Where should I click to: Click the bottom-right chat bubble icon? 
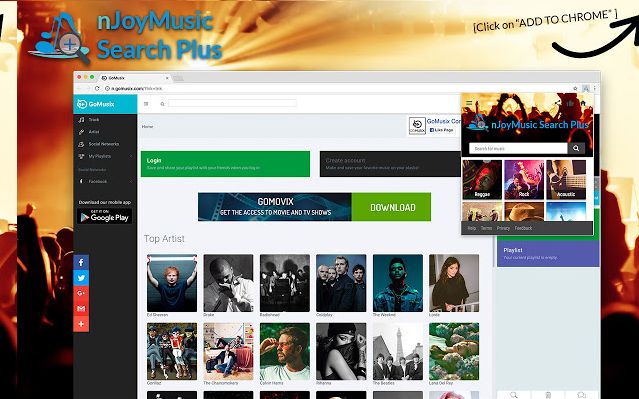tap(582, 395)
